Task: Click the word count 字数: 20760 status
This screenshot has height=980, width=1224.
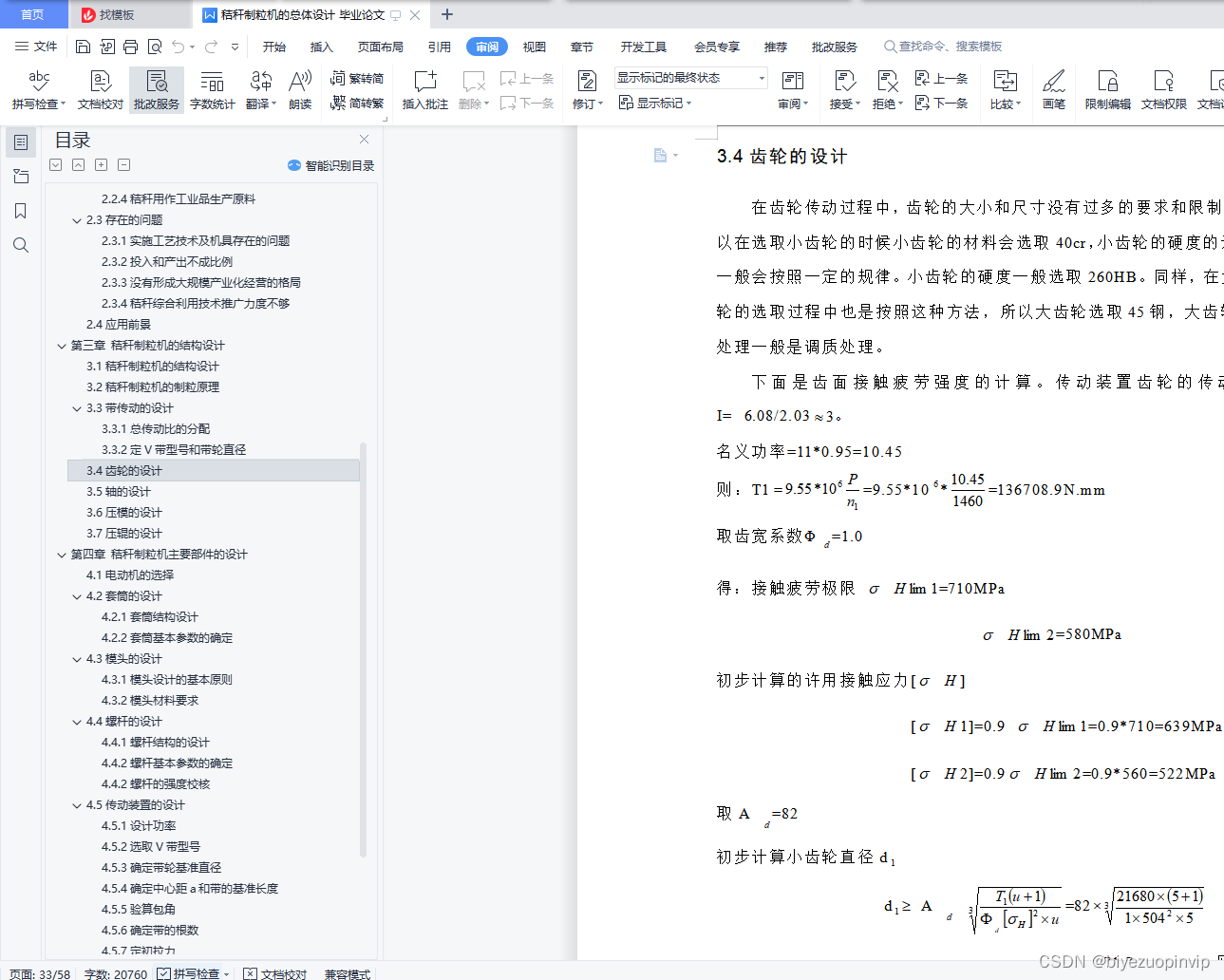Action: point(116,973)
